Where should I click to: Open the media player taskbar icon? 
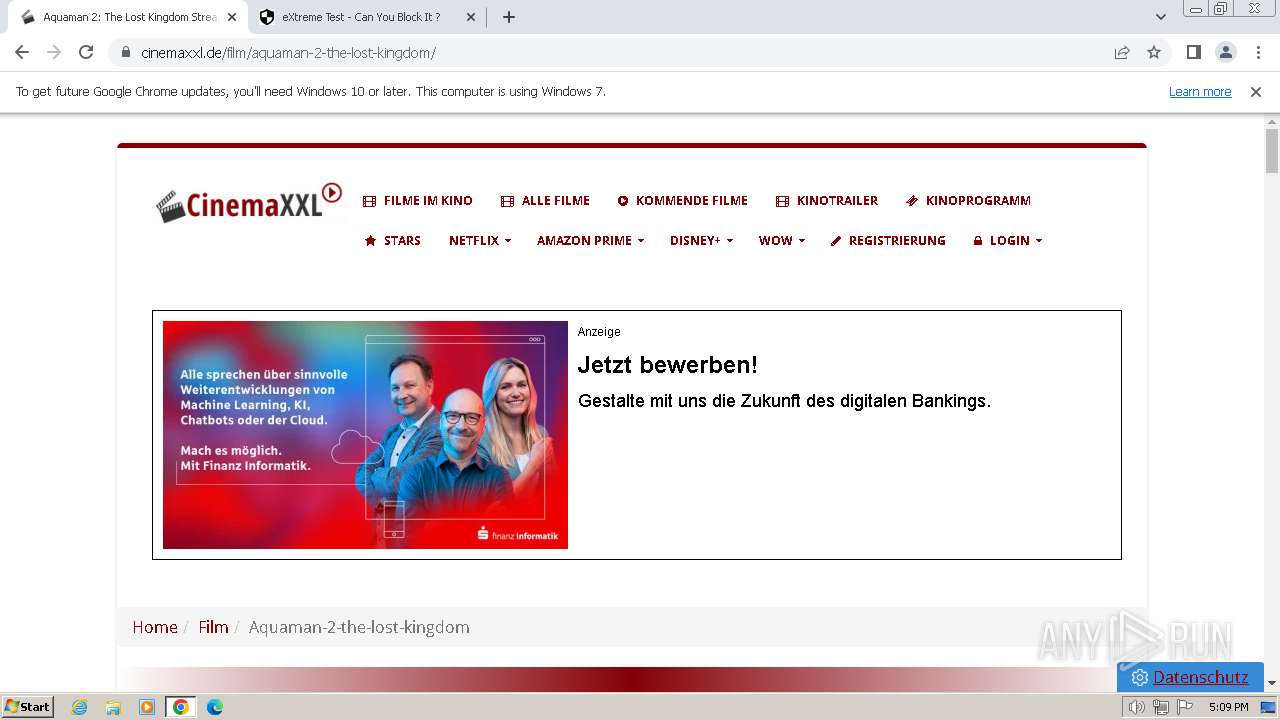(147, 707)
